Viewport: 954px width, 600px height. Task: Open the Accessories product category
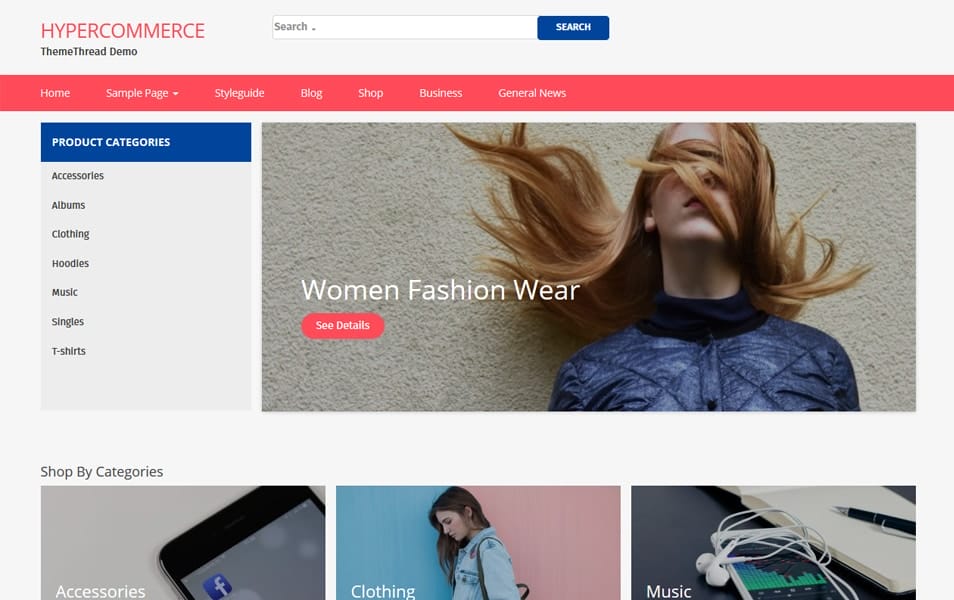77,175
